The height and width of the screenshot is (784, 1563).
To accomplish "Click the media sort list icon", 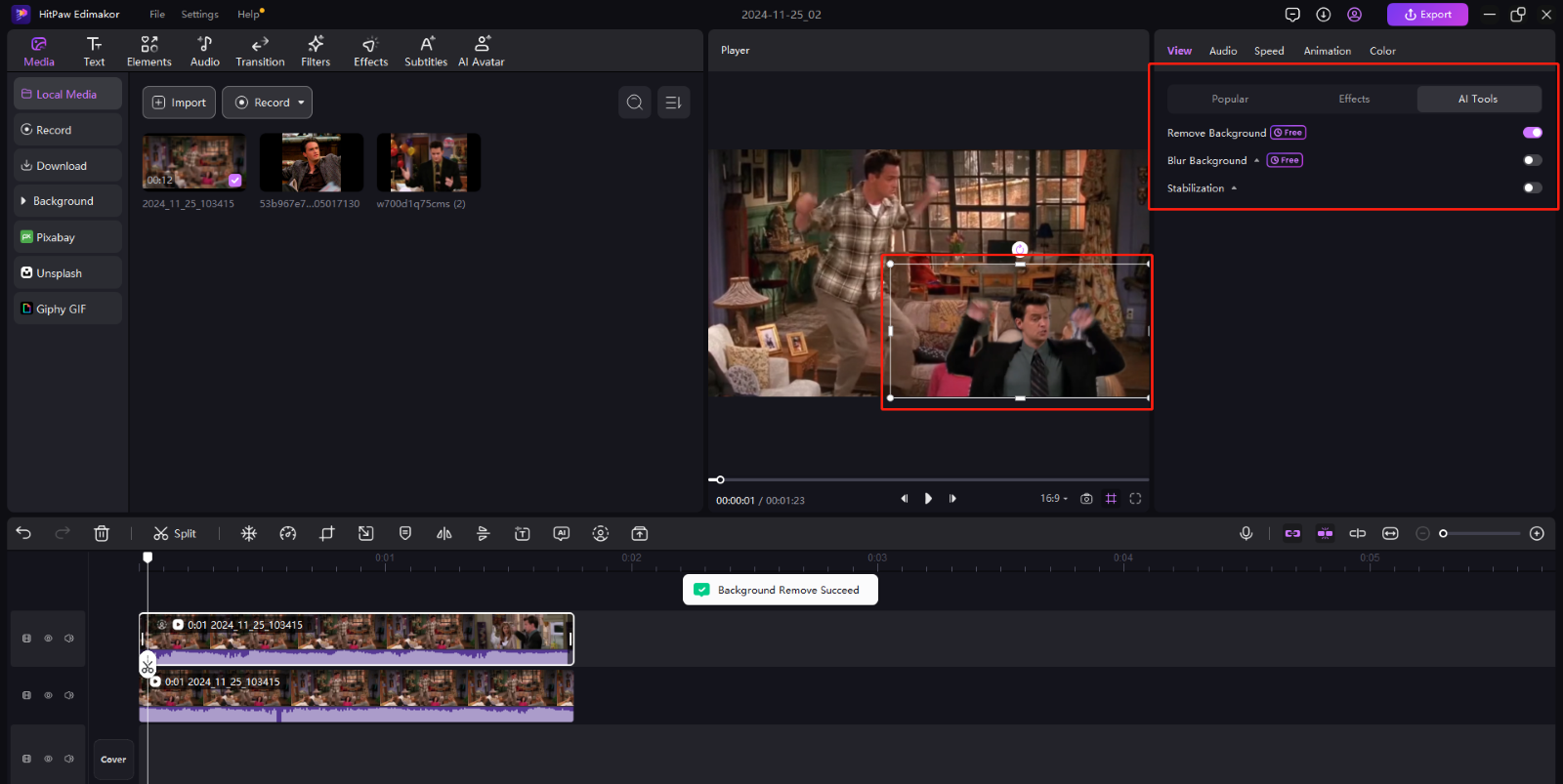I will pos(674,103).
